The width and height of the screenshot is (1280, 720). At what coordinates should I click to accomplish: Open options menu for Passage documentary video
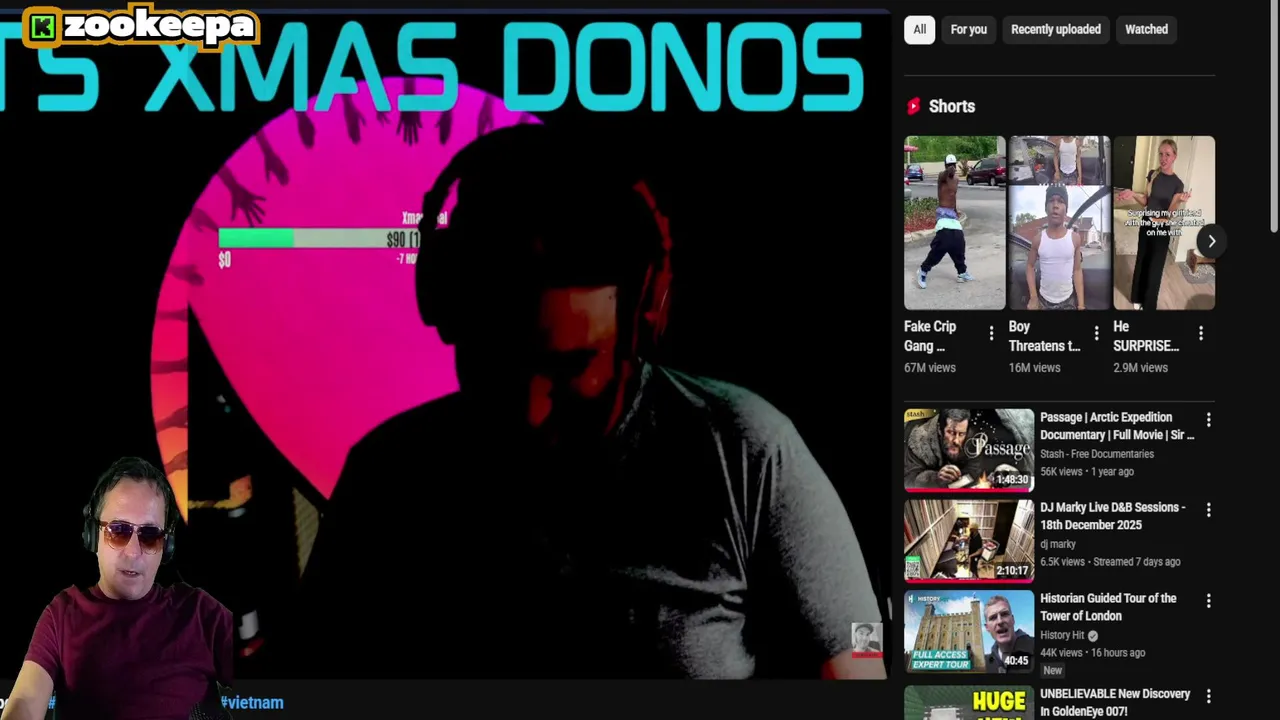[x=1208, y=420]
